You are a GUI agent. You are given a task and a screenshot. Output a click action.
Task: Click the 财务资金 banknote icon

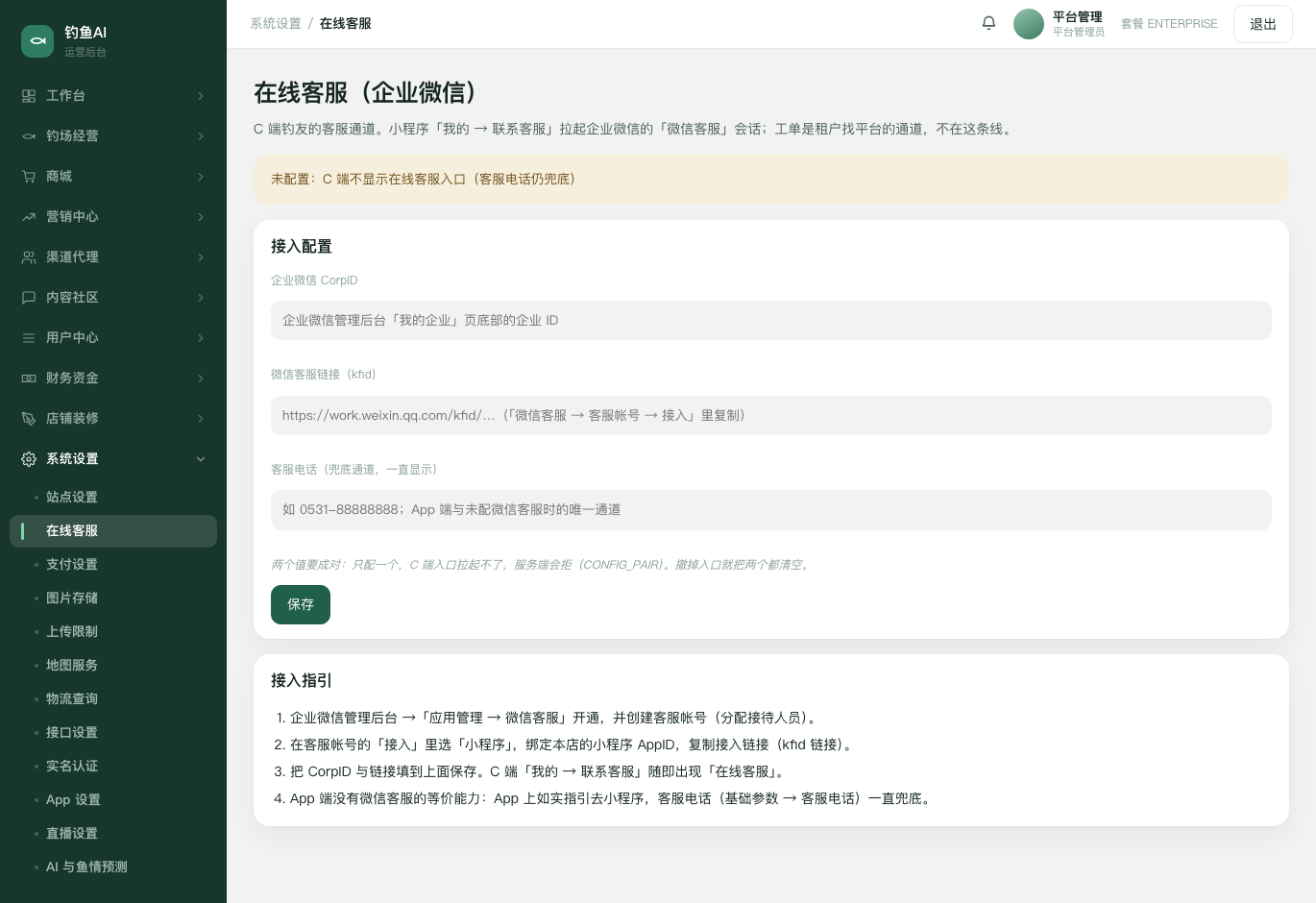point(29,378)
